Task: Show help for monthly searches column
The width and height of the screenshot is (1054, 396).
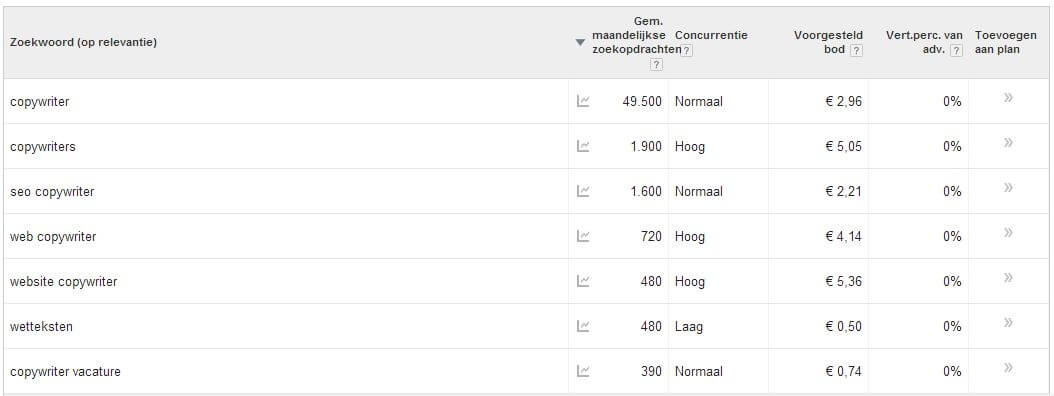Action: [656, 65]
